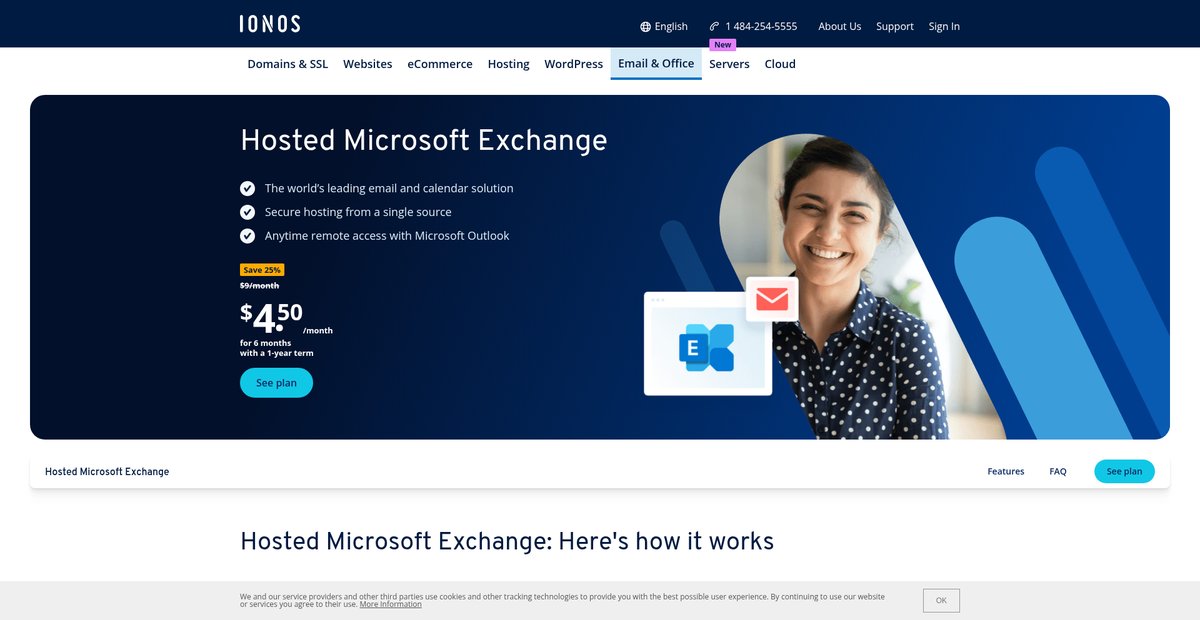Click the $4.50 price text

[x=271, y=317]
